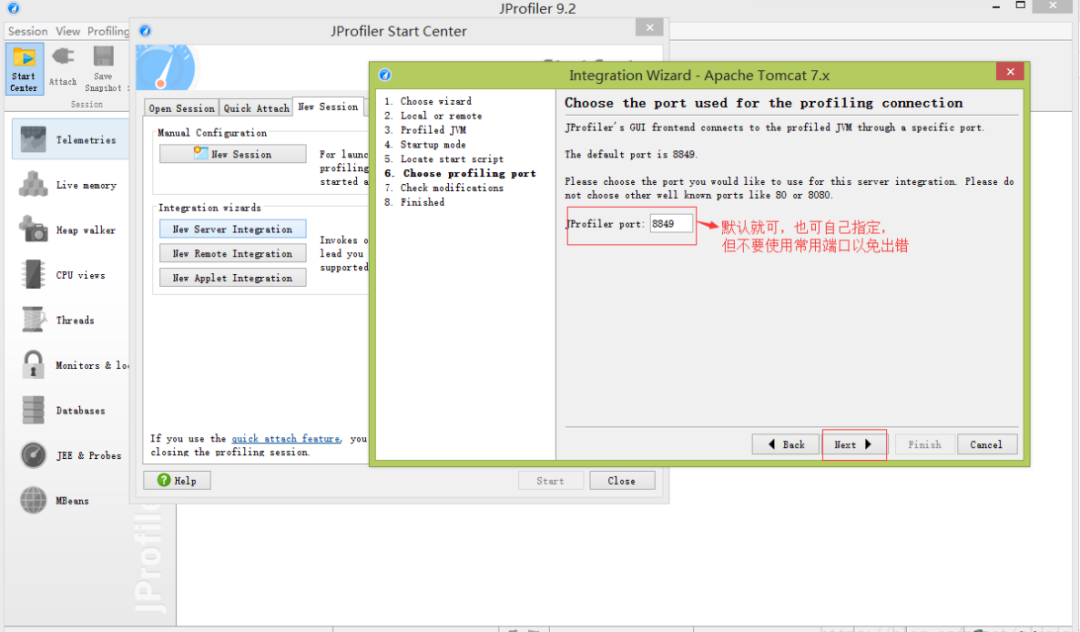Click the Attach plug icon
The image size is (1080, 632).
click(63, 56)
